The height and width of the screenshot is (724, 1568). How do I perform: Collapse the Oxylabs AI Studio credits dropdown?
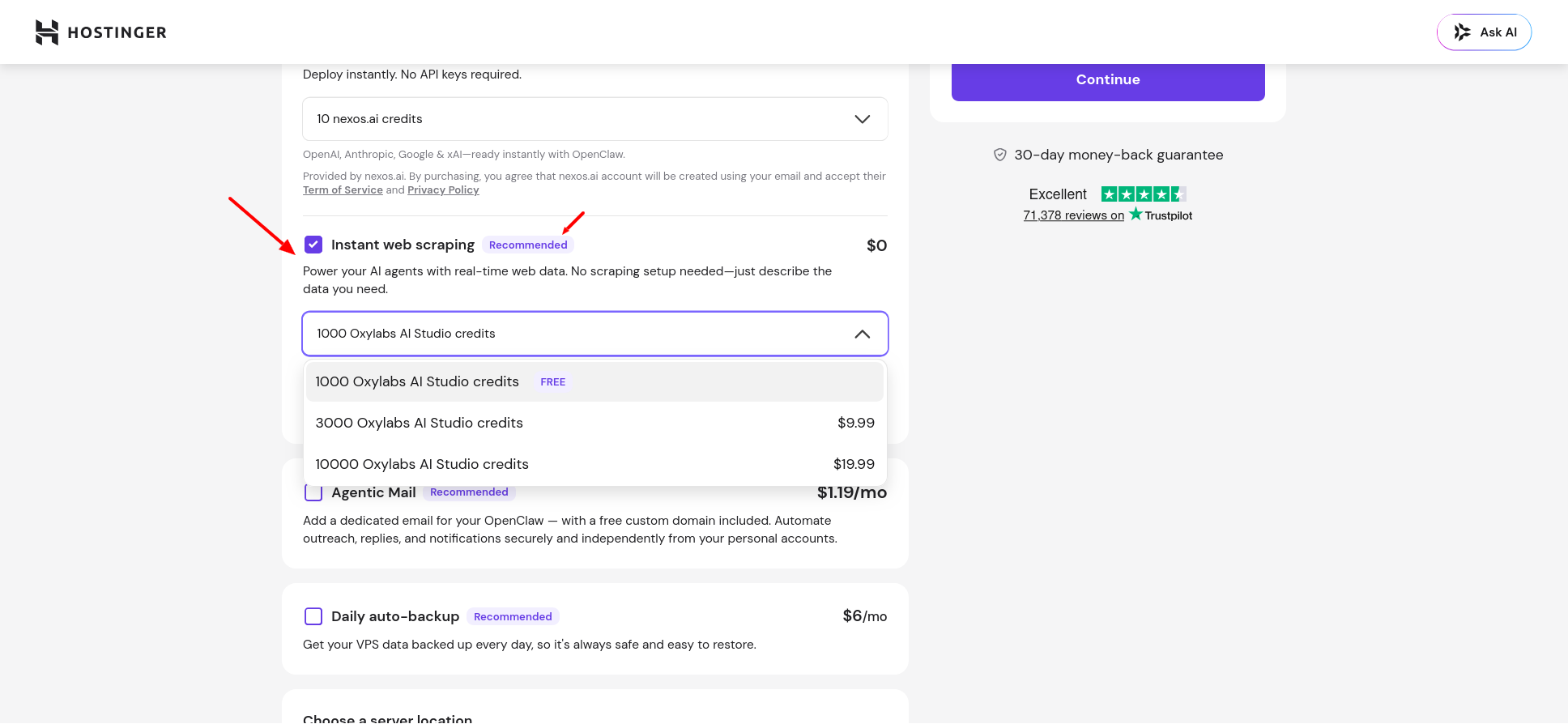tap(595, 334)
